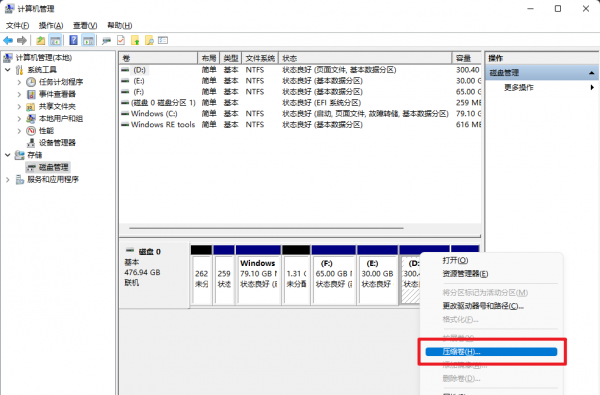Screen dimensions: 600x395
Task: Select Task Scheduler (任务计划程序) node
Action: 61,82
